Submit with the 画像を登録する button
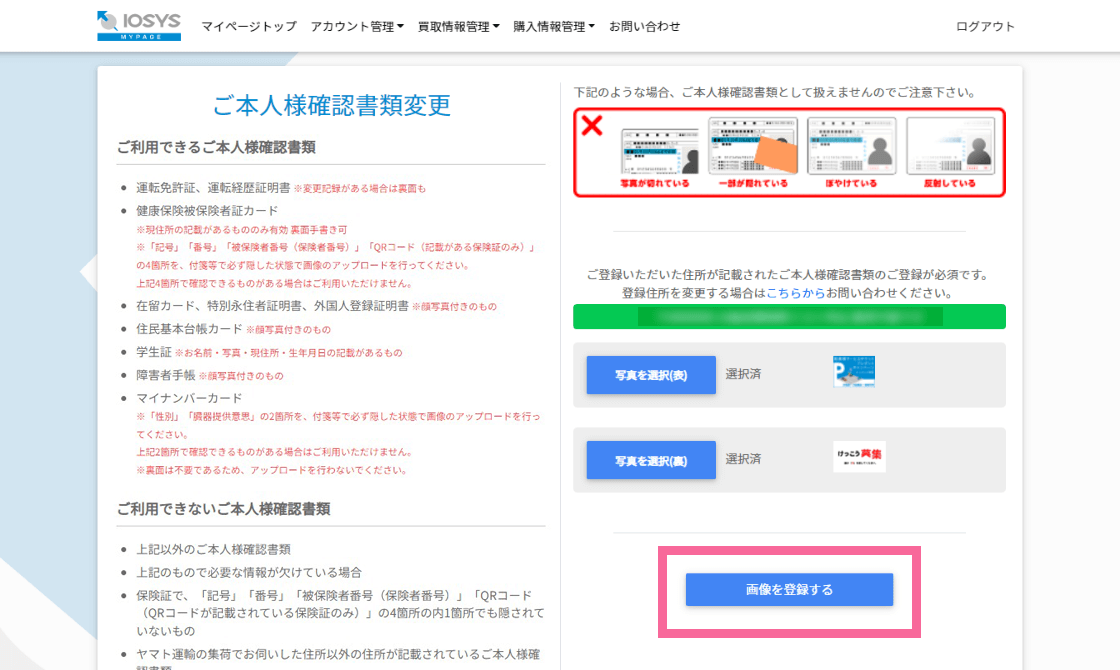Screen dimensions: 1120x670 789,590
